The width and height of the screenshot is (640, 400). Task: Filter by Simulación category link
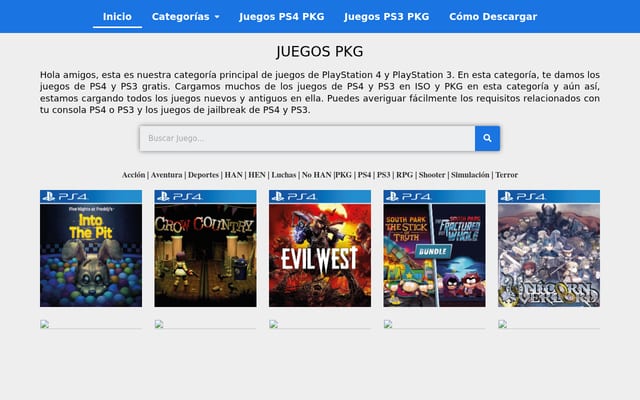coord(470,175)
